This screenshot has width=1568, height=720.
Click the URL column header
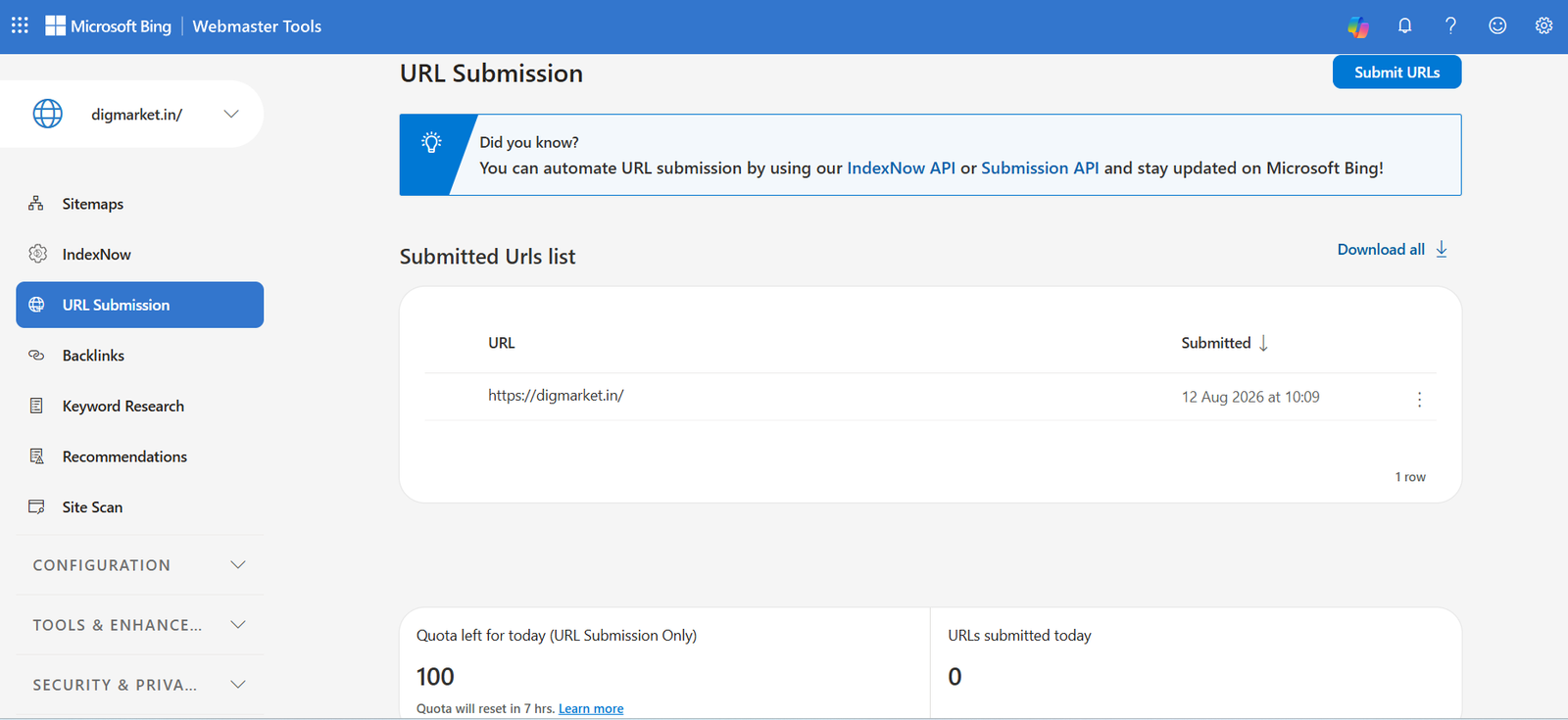click(x=501, y=343)
